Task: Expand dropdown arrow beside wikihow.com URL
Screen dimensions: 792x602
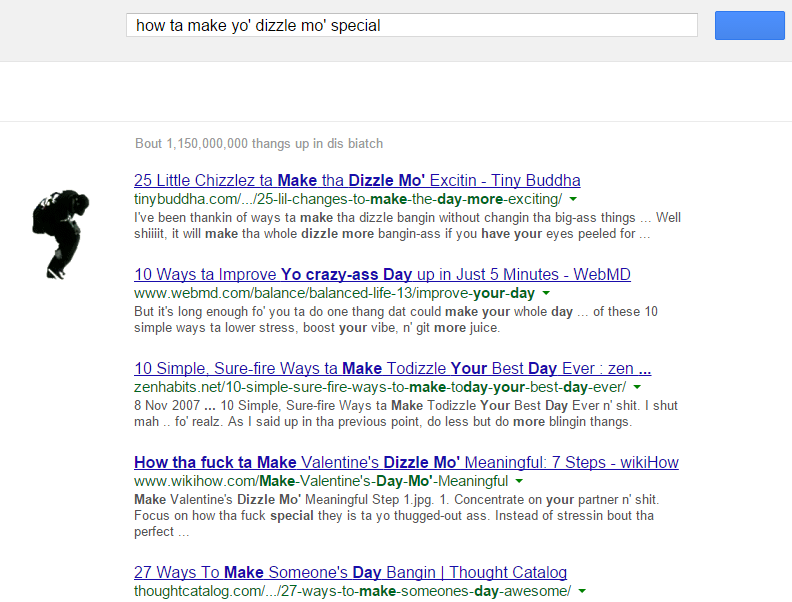Action: [519, 481]
